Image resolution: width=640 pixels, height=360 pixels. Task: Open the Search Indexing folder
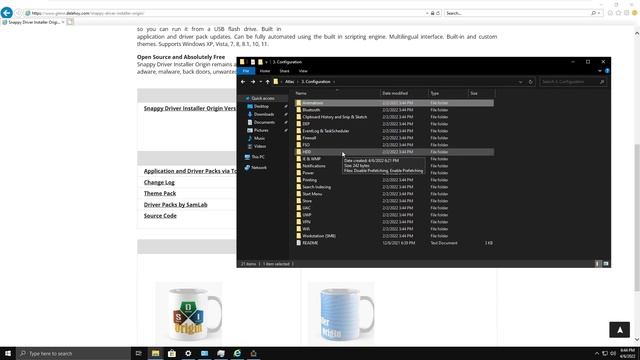click(316, 187)
